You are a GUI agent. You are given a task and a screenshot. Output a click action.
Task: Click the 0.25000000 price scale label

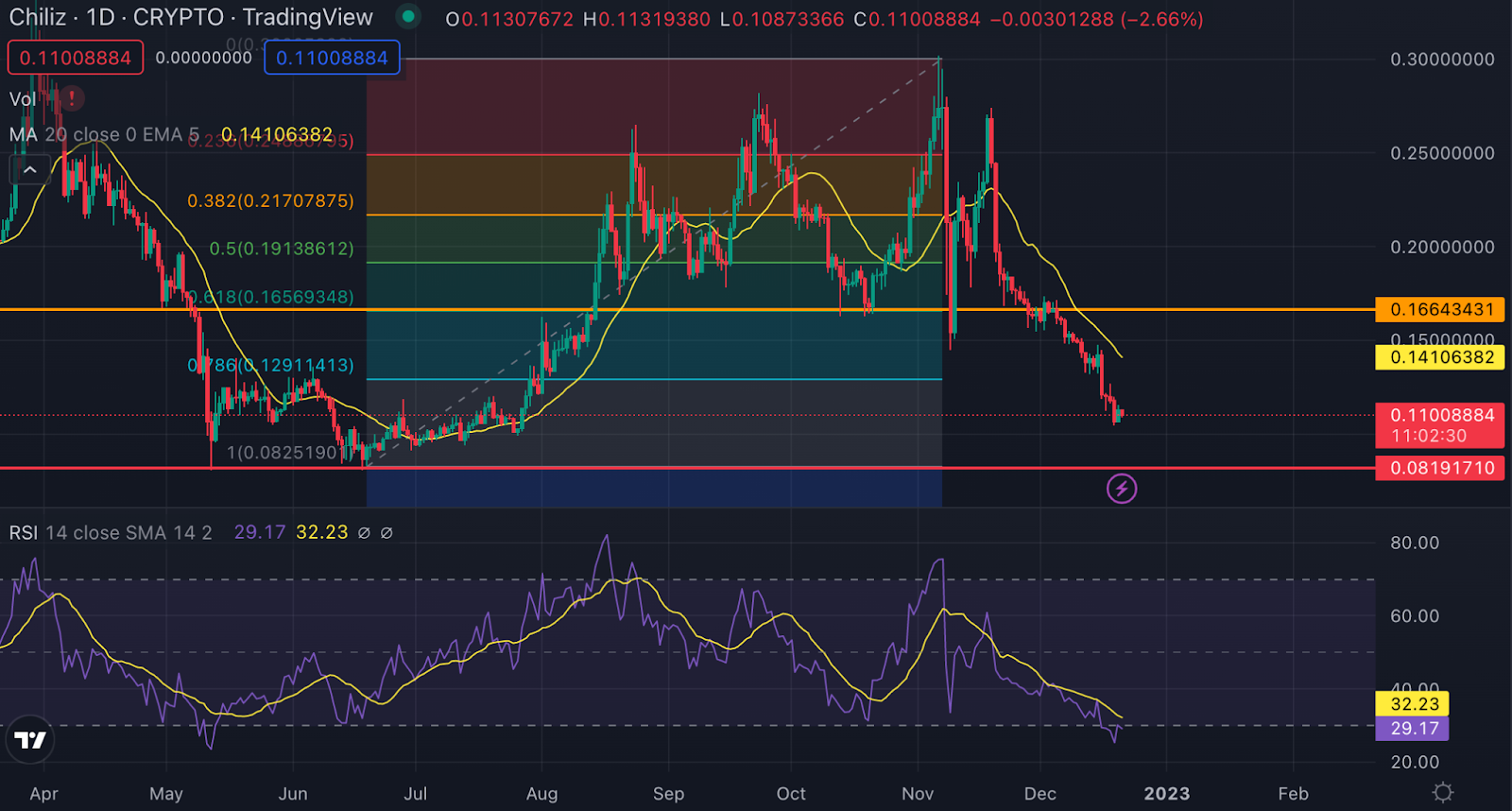1442,153
